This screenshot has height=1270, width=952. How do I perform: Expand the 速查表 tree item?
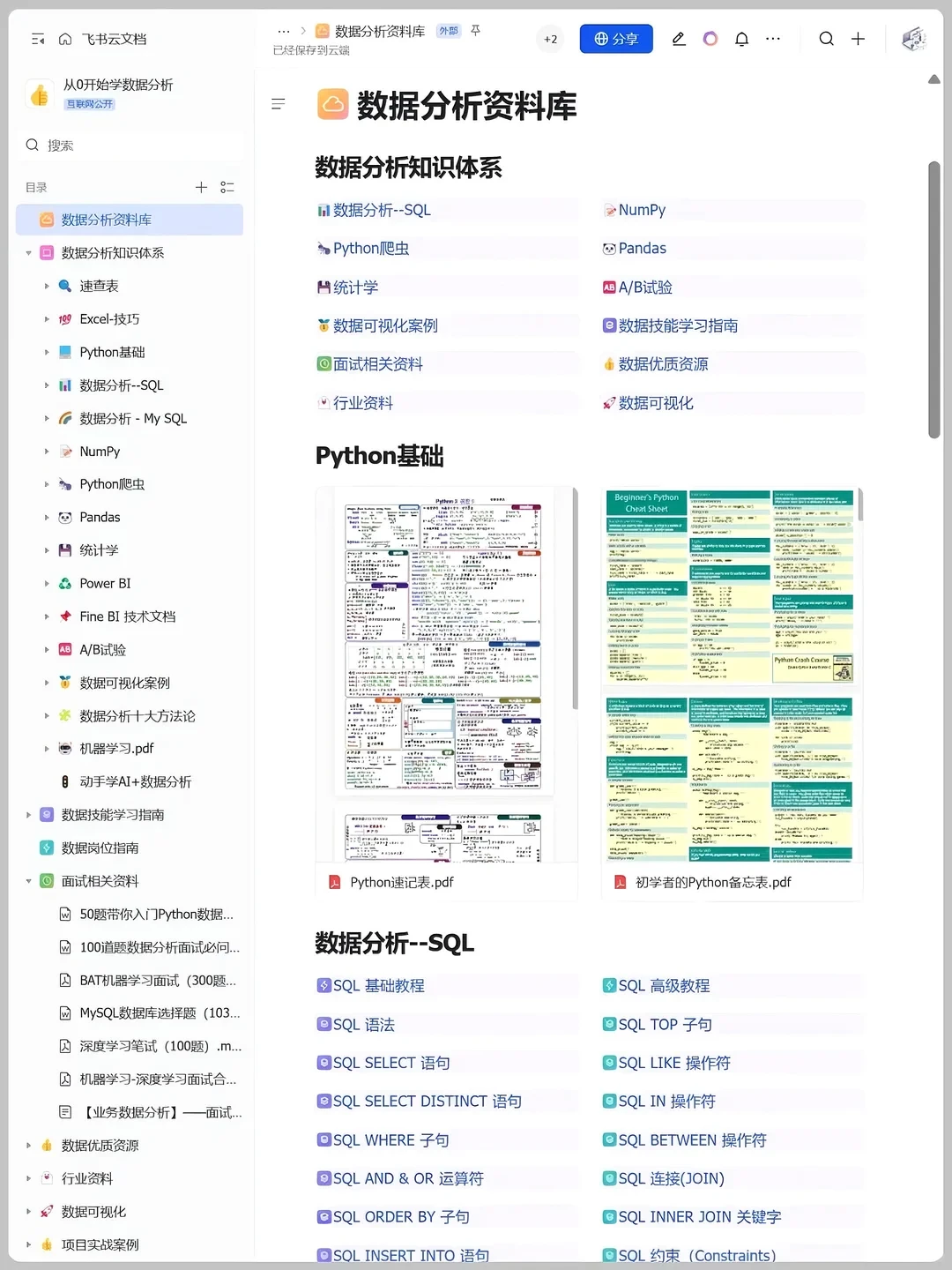coord(47,286)
